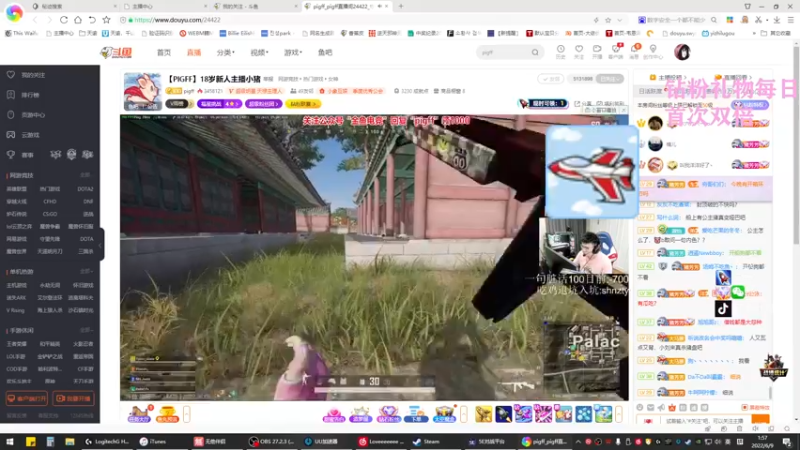Open the Douyu logo home link

pos(116,52)
